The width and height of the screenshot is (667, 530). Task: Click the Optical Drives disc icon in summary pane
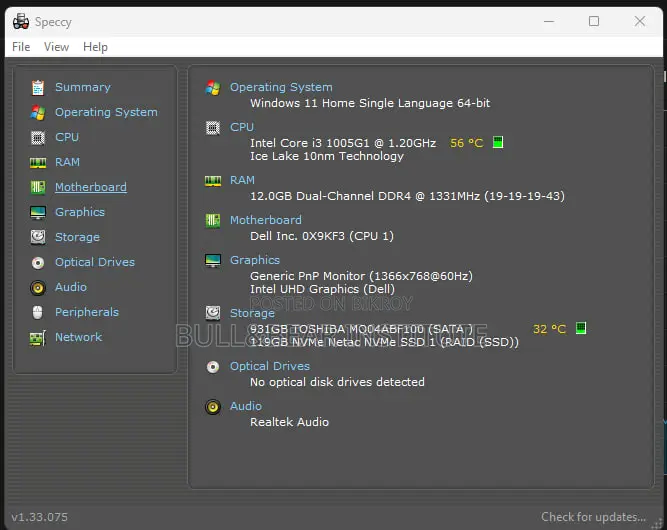pyautogui.click(x=213, y=367)
